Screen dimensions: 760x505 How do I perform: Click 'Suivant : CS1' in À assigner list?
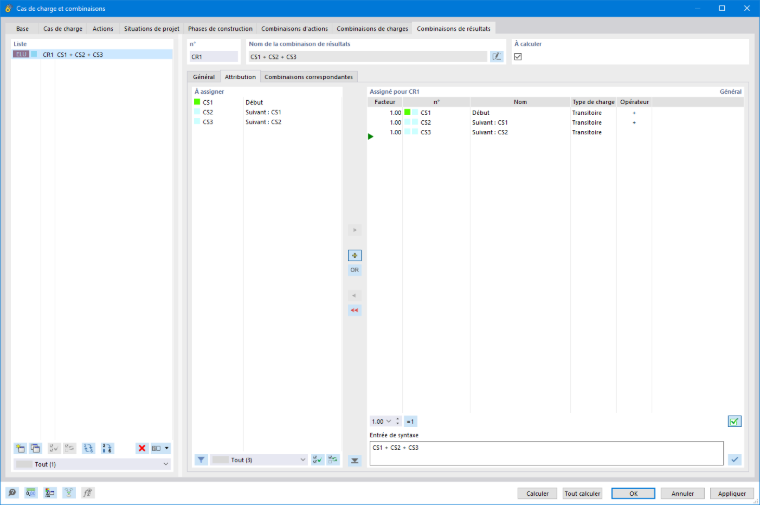click(263, 112)
